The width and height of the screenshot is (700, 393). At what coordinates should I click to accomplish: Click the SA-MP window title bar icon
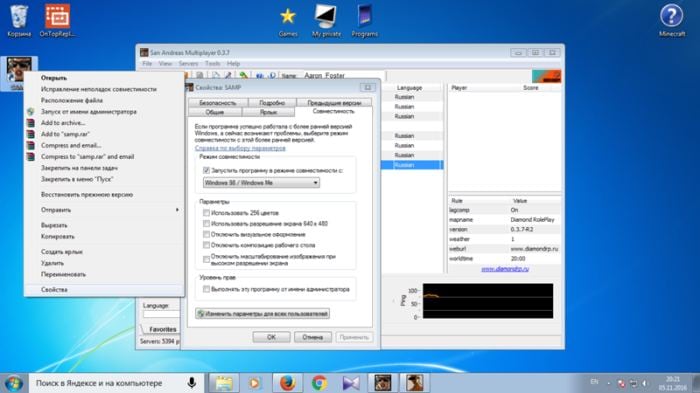pyautogui.click(x=144, y=53)
